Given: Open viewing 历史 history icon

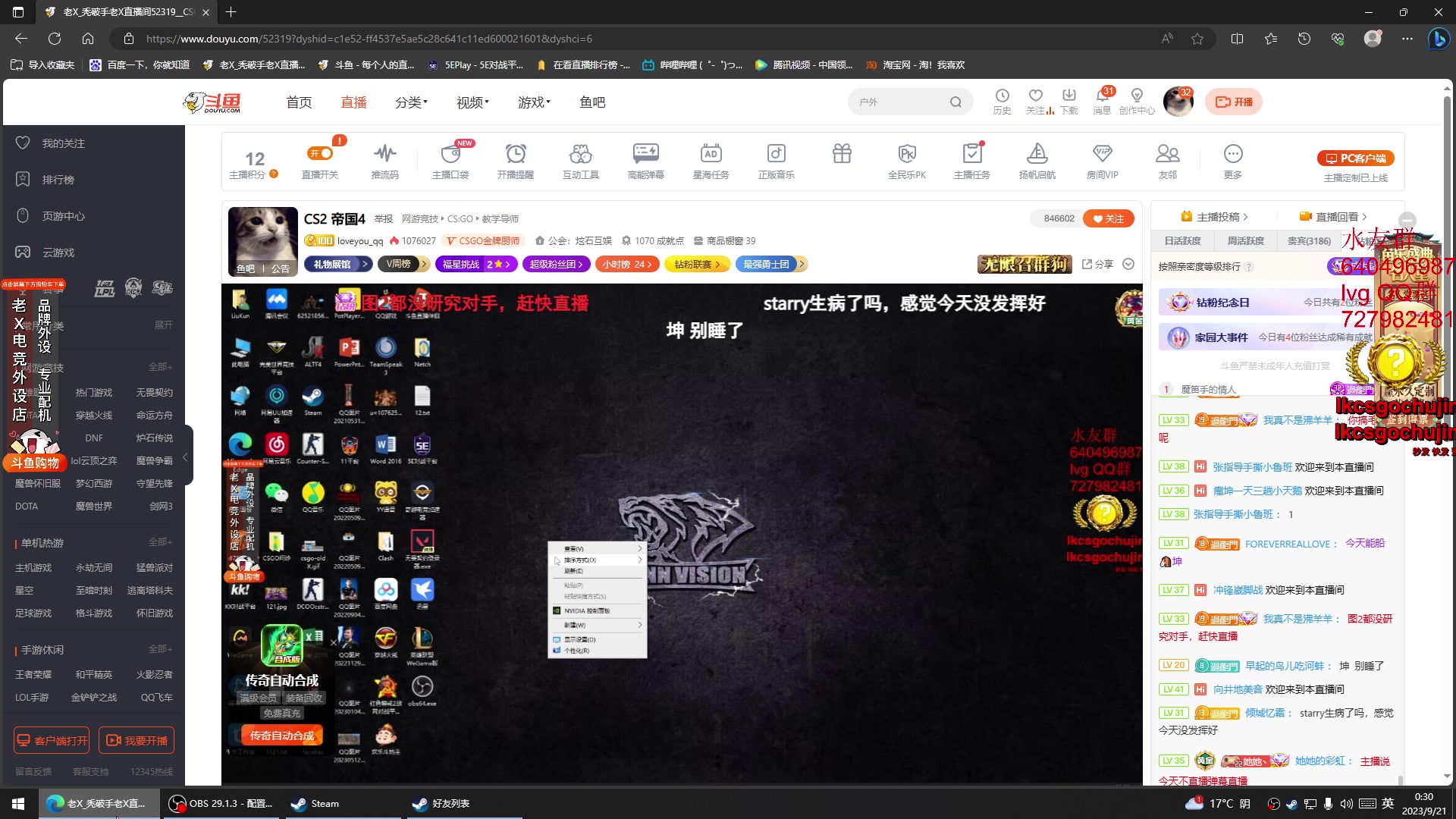Looking at the screenshot, I should pos(1003,101).
